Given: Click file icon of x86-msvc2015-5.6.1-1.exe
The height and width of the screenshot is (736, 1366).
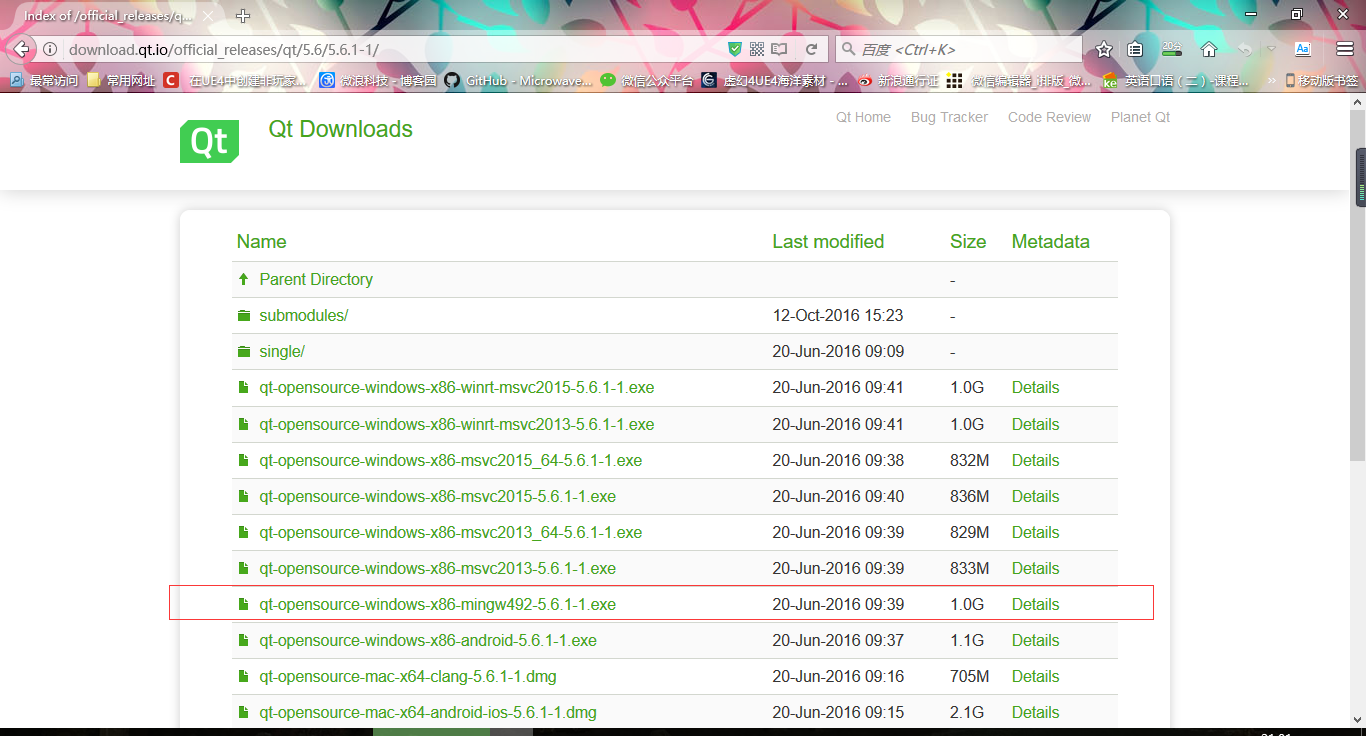Looking at the screenshot, I should (x=243, y=497).
